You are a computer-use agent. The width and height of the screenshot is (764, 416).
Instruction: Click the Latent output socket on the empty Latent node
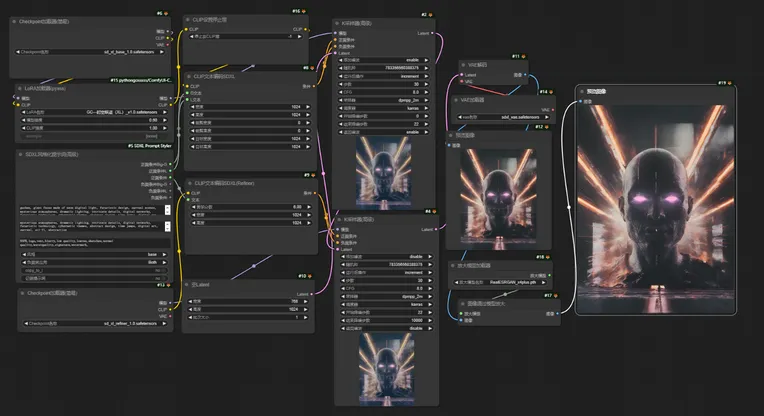coord(313,294)
